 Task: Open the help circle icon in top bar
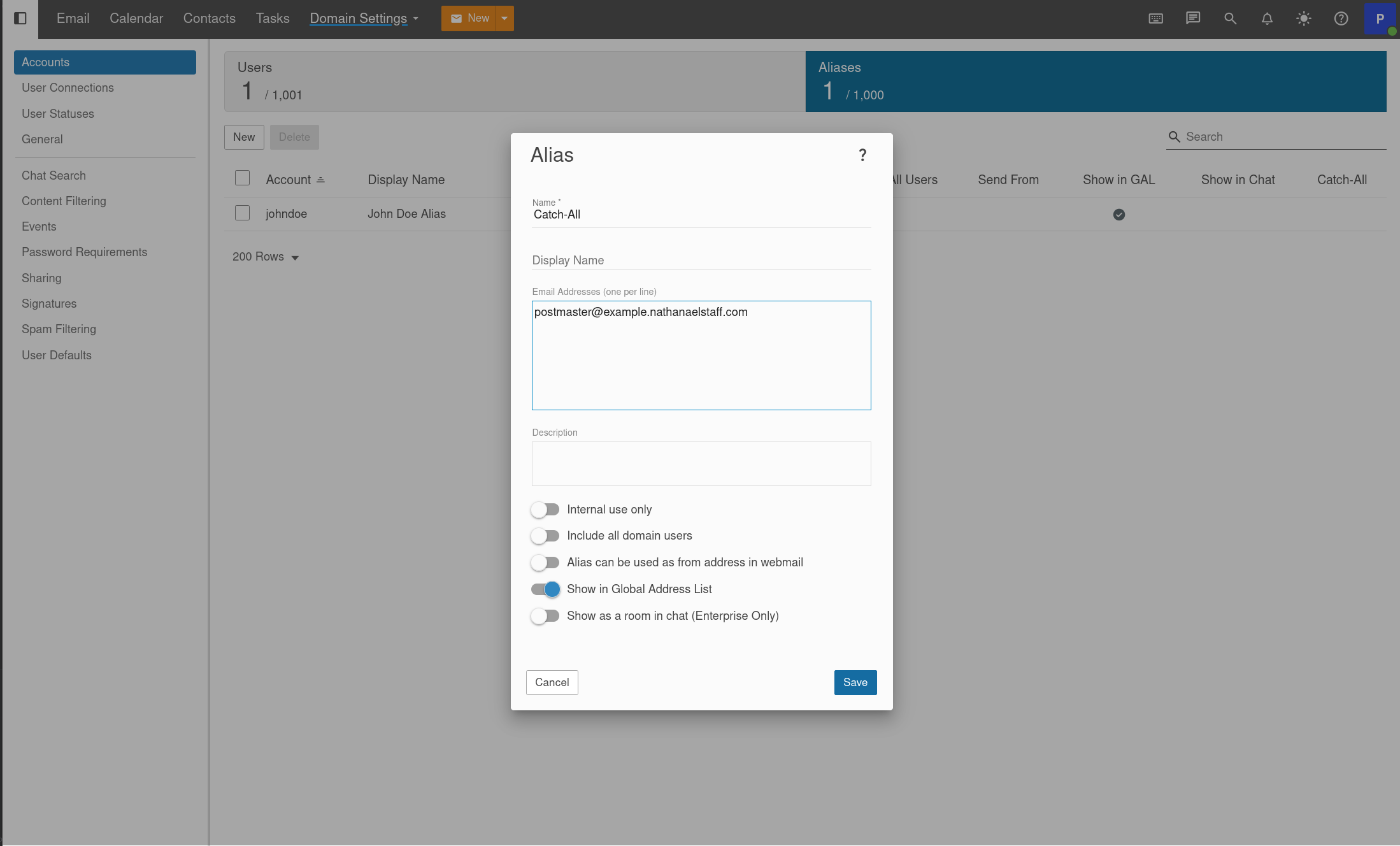click(1341, 18)
